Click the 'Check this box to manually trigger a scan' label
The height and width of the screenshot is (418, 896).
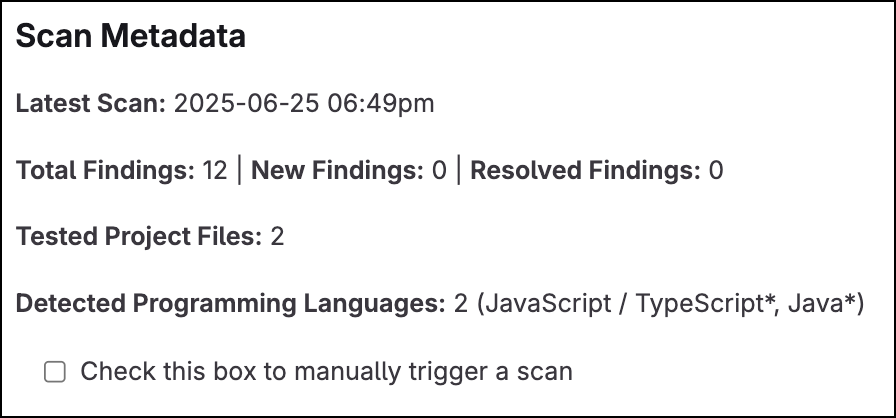click(x=326, y=372)
